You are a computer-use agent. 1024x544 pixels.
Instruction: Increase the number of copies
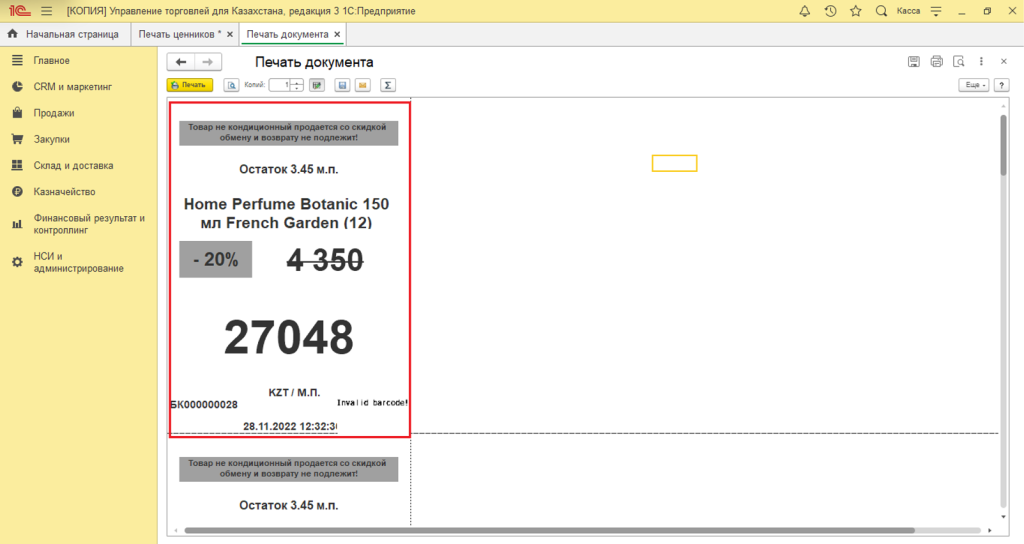297,82
